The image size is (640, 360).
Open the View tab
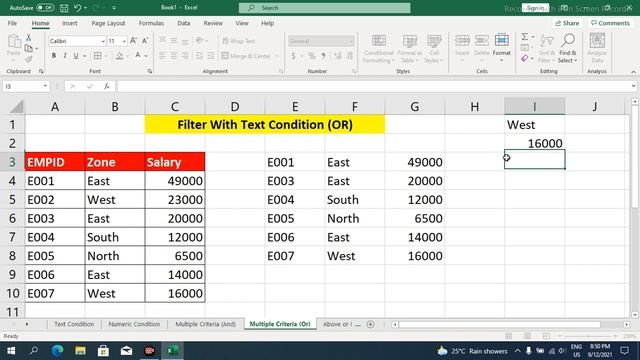242,23
